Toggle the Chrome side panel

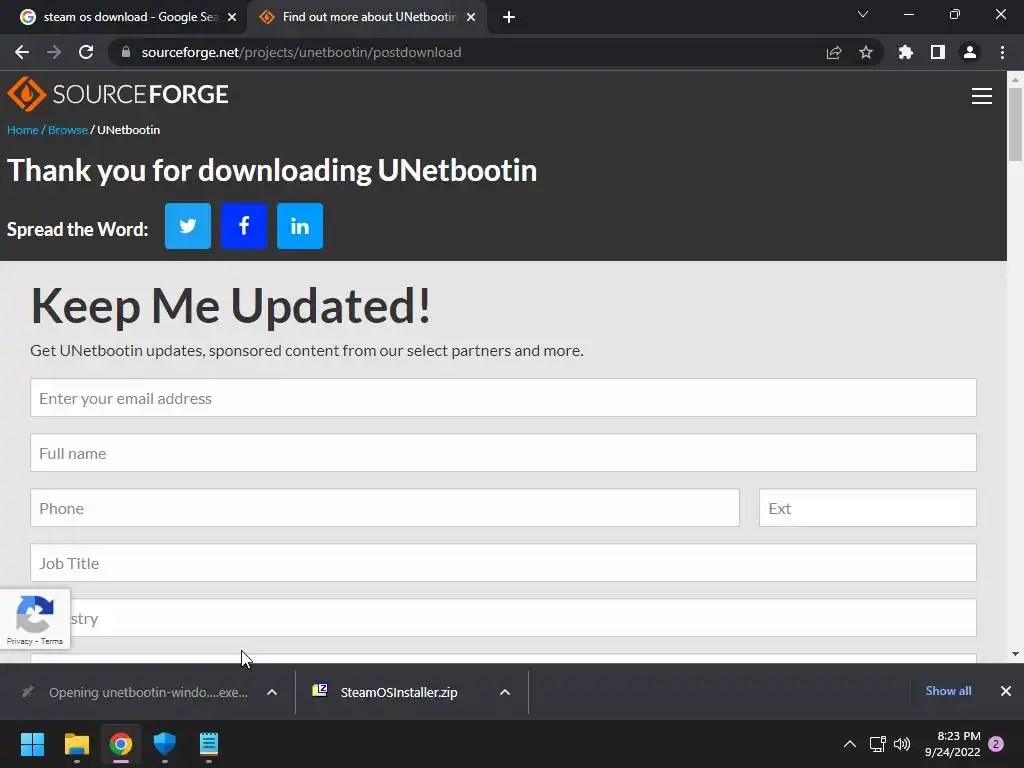point(938,52)
